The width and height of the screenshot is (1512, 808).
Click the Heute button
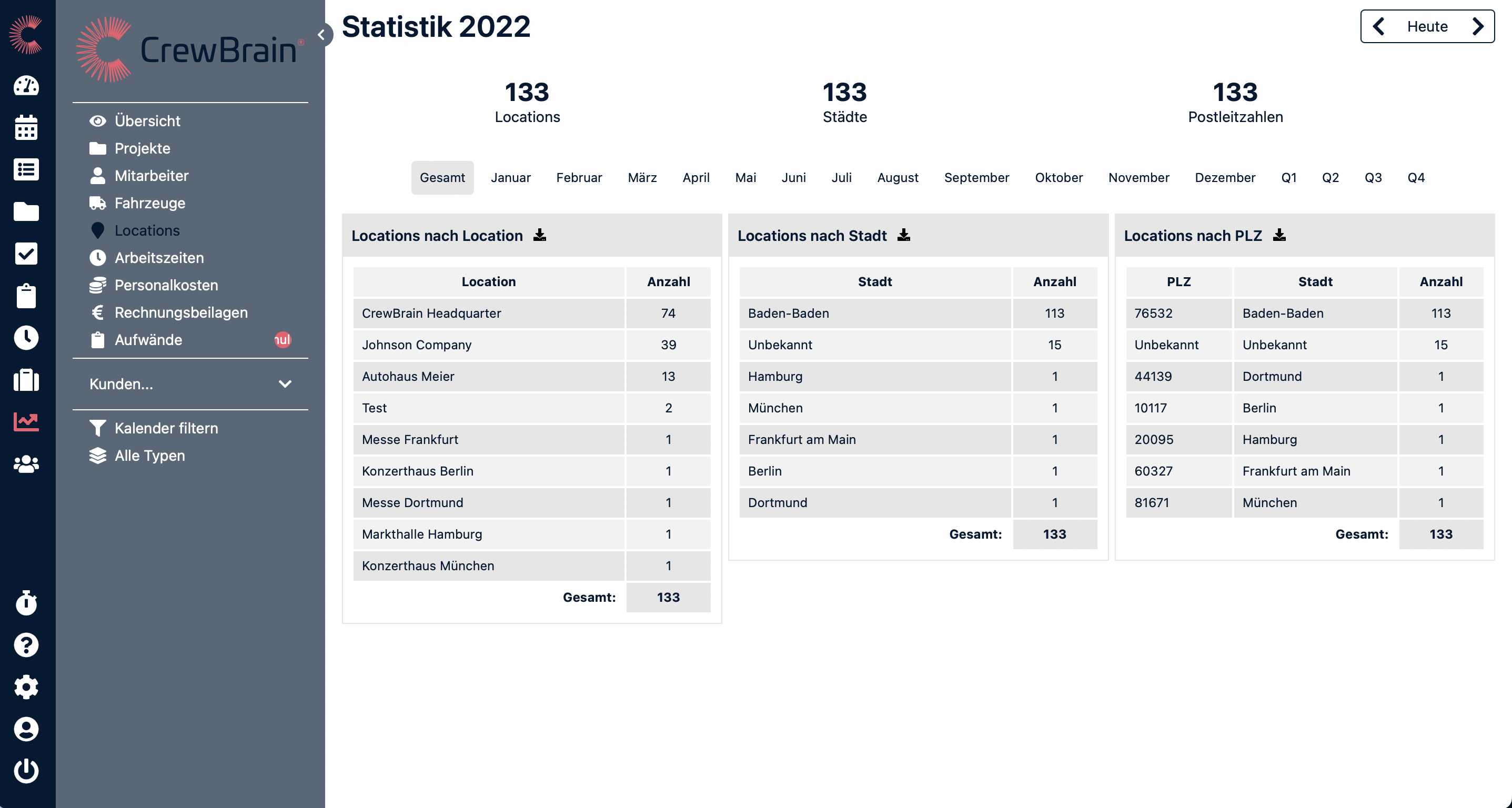[x=1427, y=26]
